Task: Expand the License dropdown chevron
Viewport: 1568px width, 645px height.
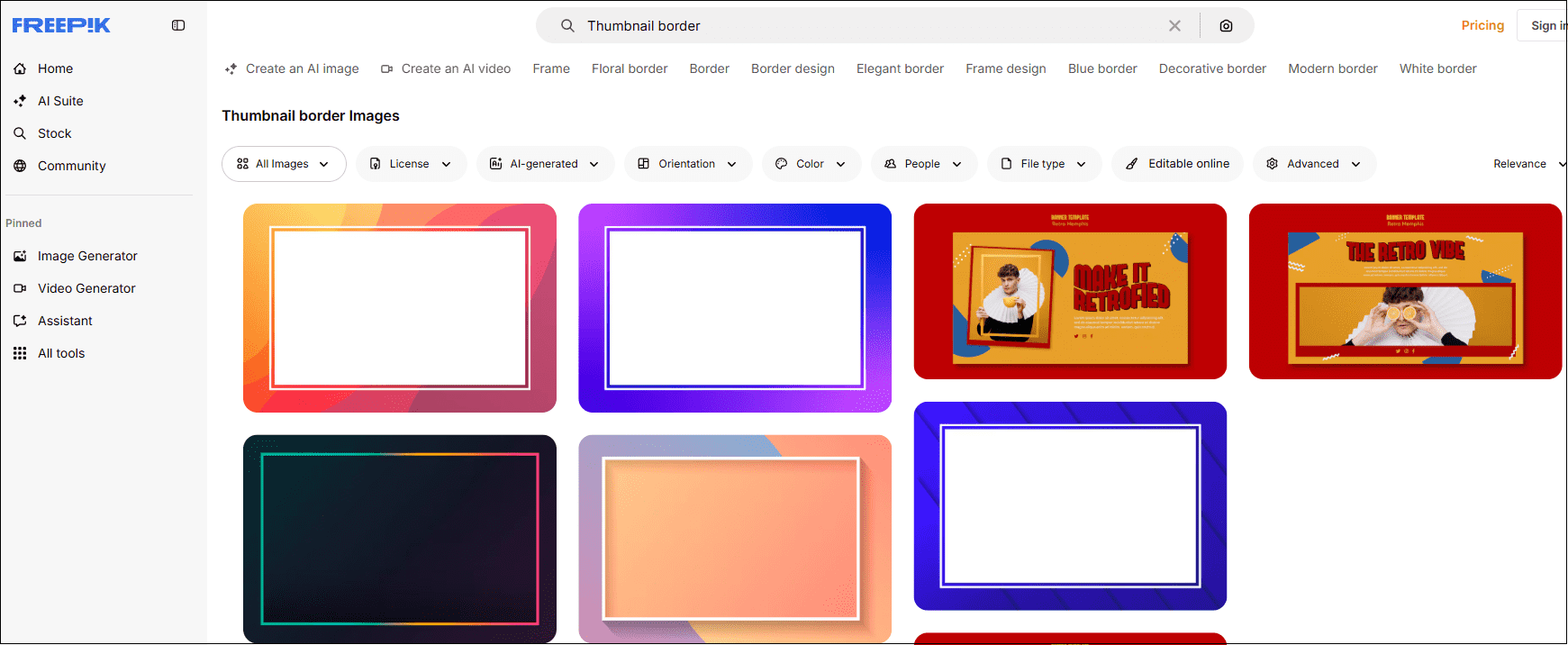Action: click(x=446, y=164)
